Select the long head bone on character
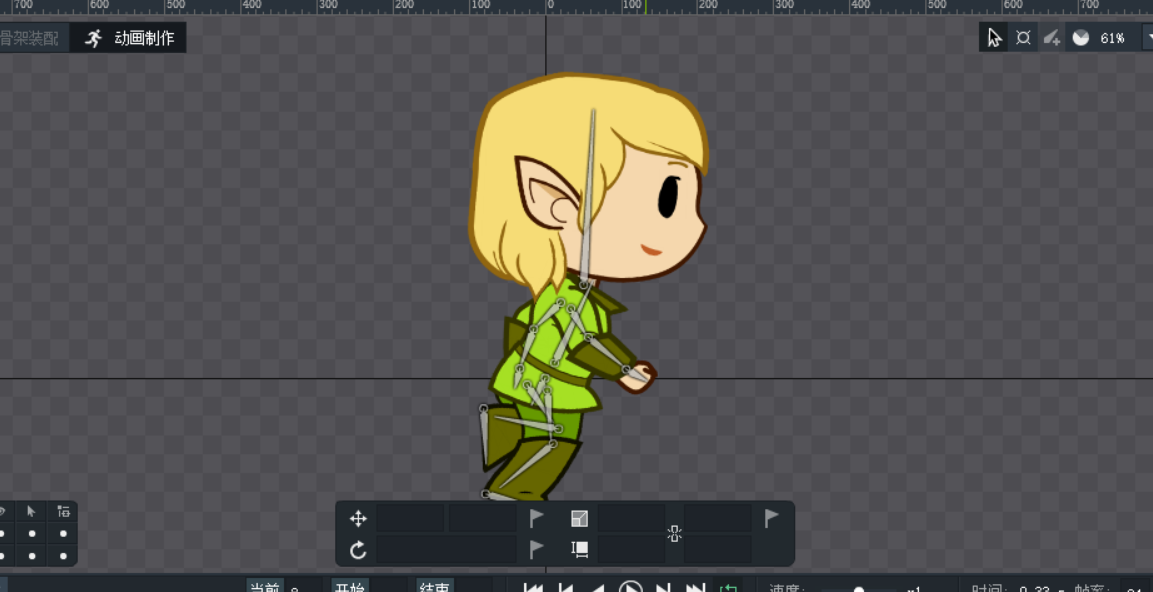 pyautogui.click(x=589, y=197)
